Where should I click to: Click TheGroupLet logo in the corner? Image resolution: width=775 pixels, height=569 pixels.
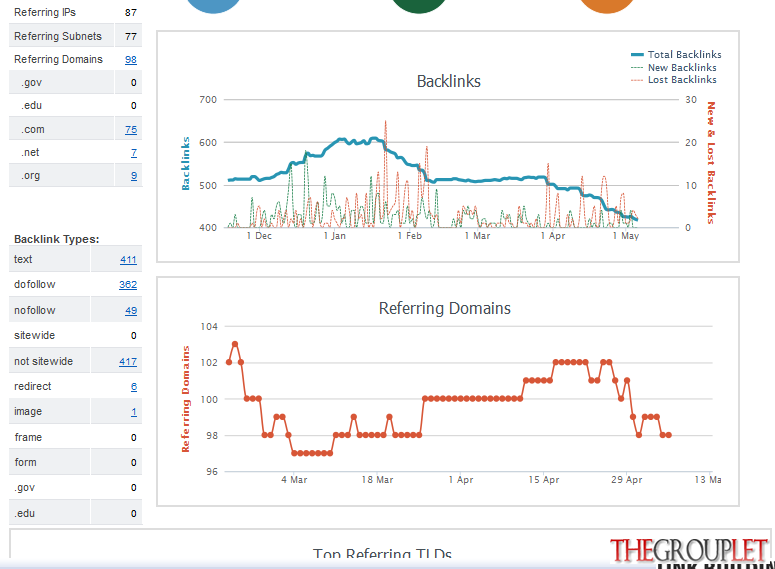pos(689,551)
